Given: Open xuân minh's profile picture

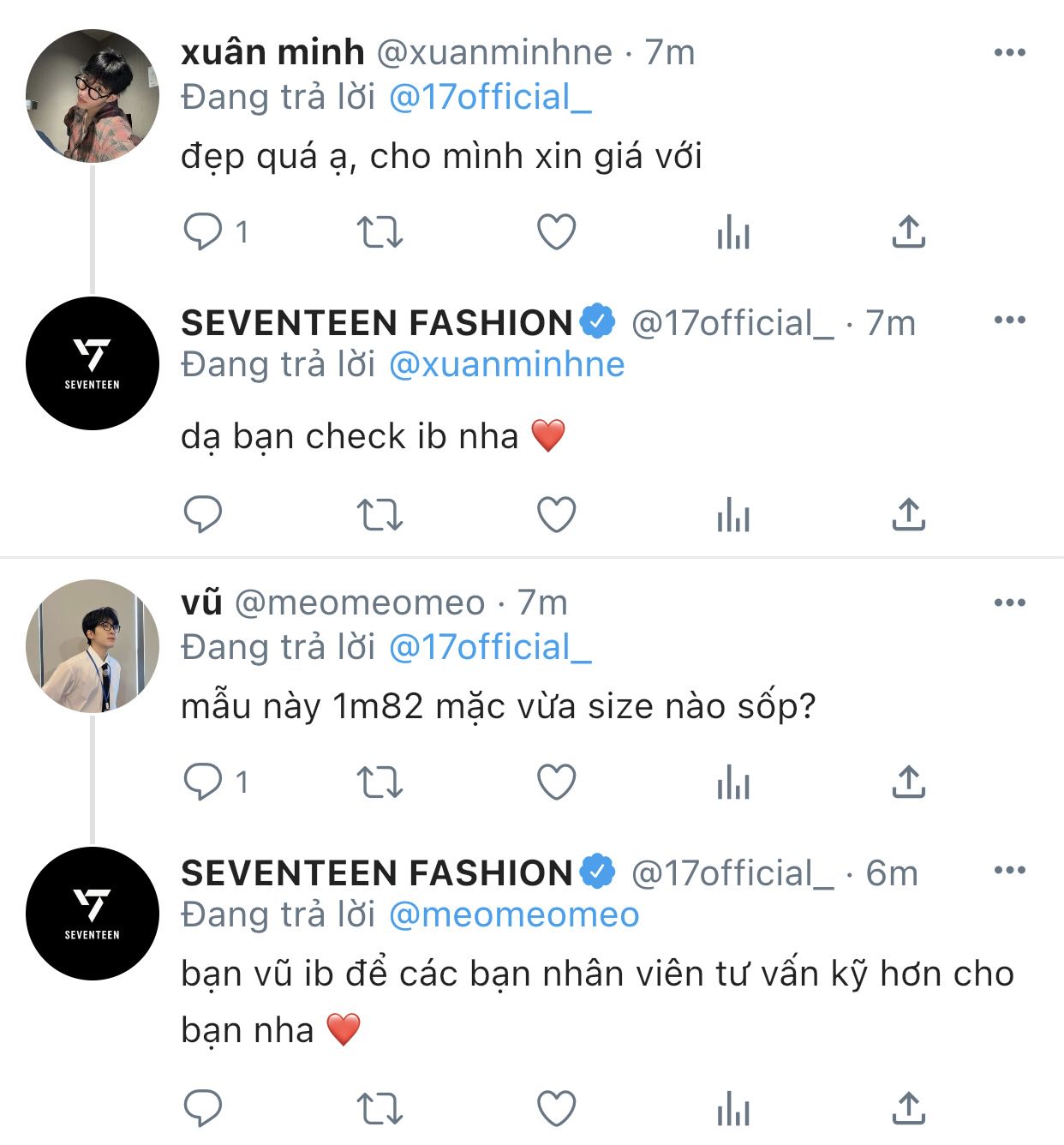Looking at the screenshot, I should (93, 96).
